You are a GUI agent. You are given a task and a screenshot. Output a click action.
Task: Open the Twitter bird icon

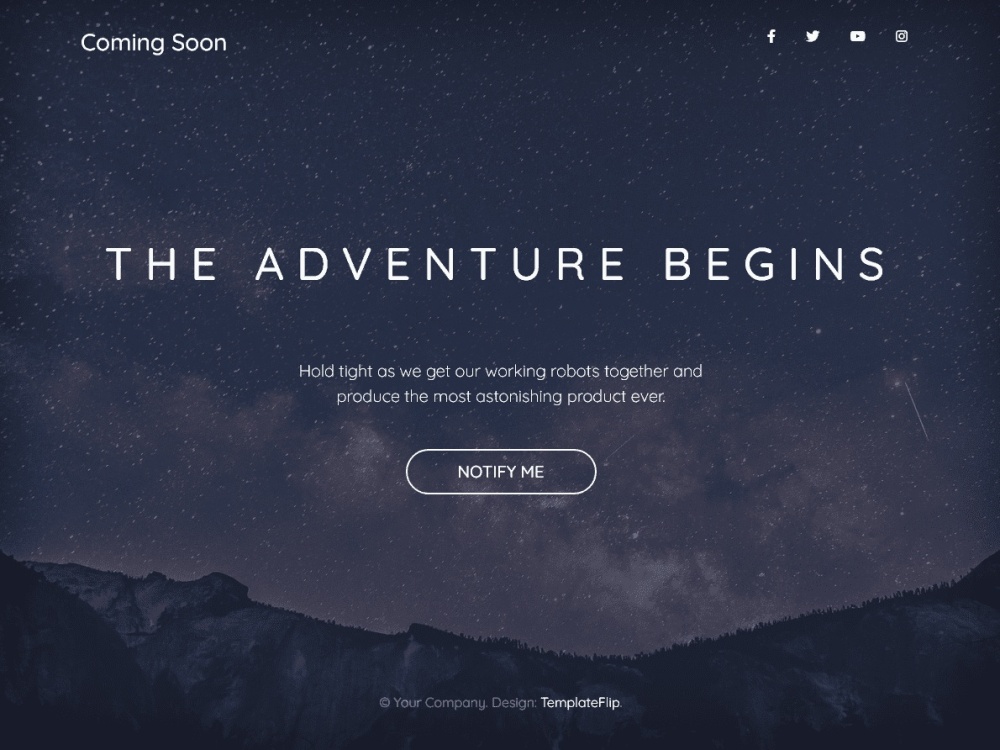tap(812, 36)
